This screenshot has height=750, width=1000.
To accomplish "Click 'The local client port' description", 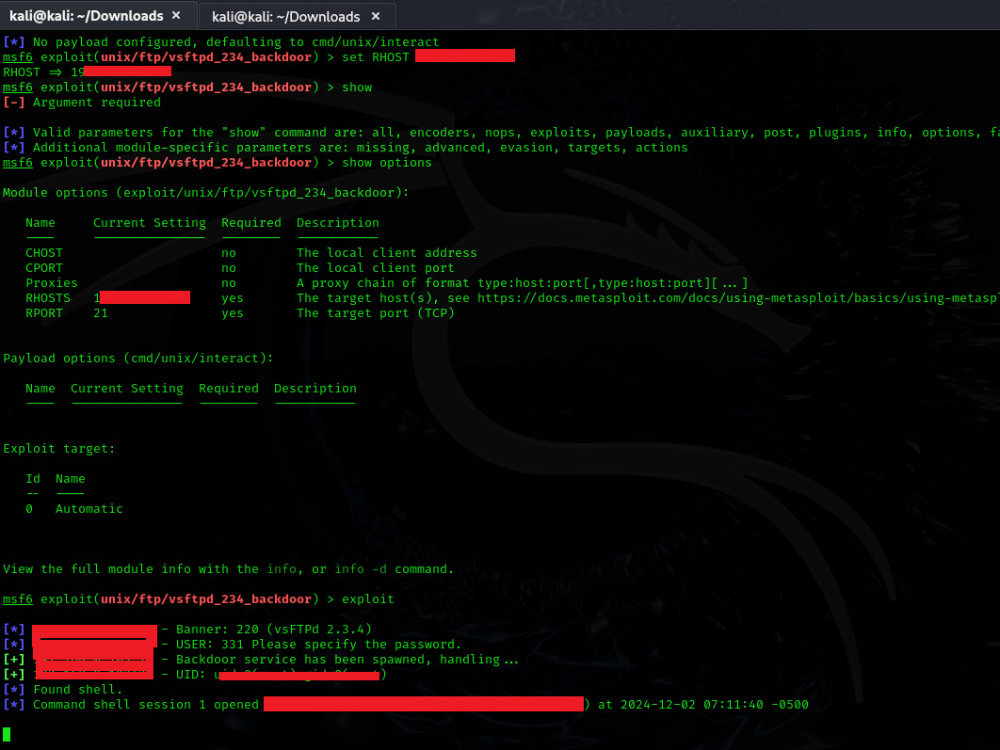I will pyautogui.click(x=375, y=268).
